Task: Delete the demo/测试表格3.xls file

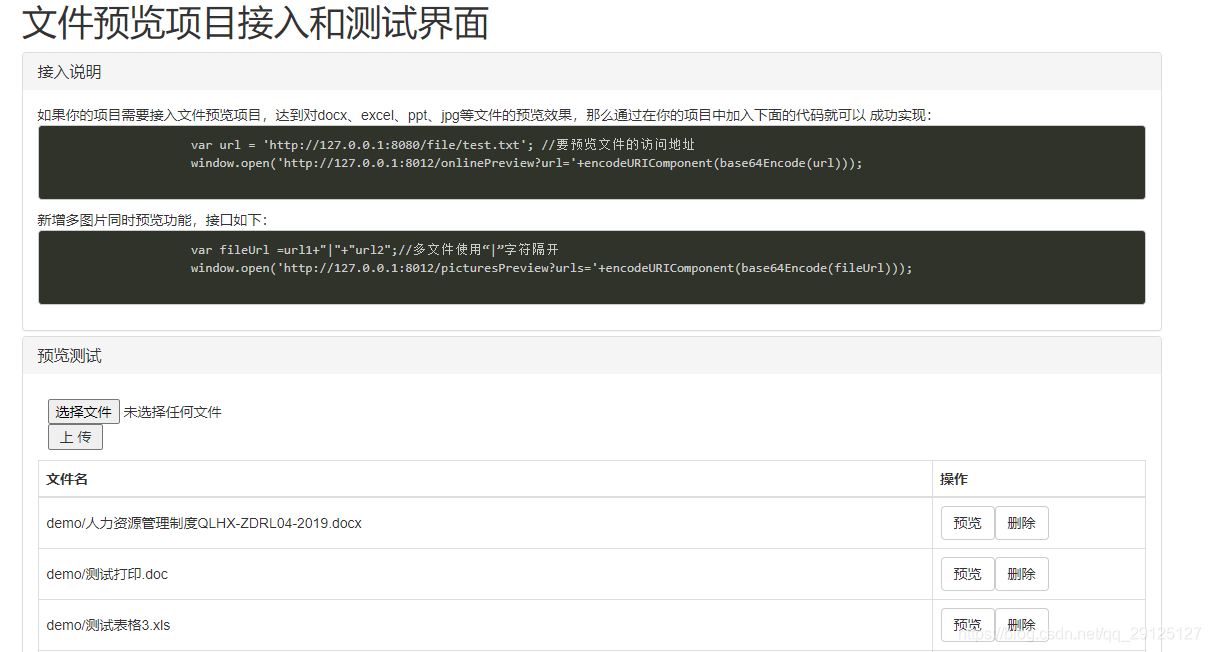Action: click(x=1021, y=625)
